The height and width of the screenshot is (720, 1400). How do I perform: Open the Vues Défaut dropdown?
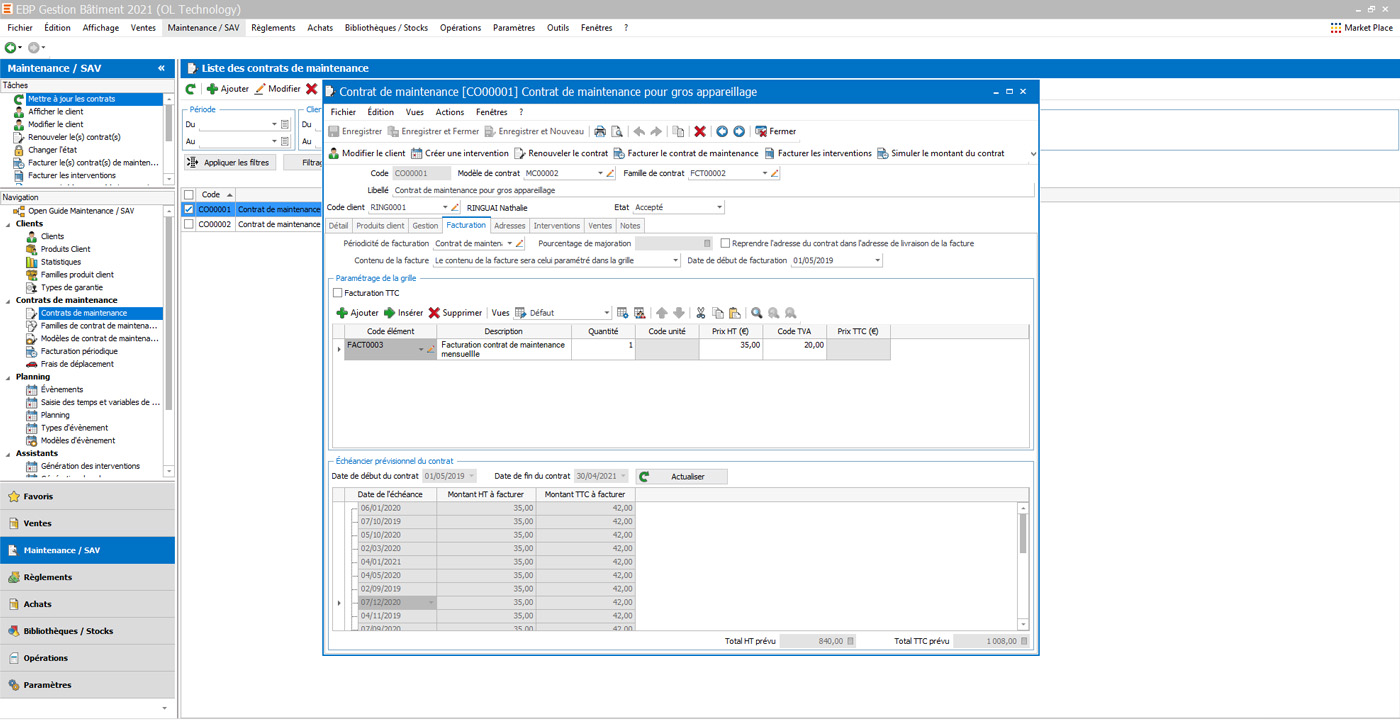(606, 313)
